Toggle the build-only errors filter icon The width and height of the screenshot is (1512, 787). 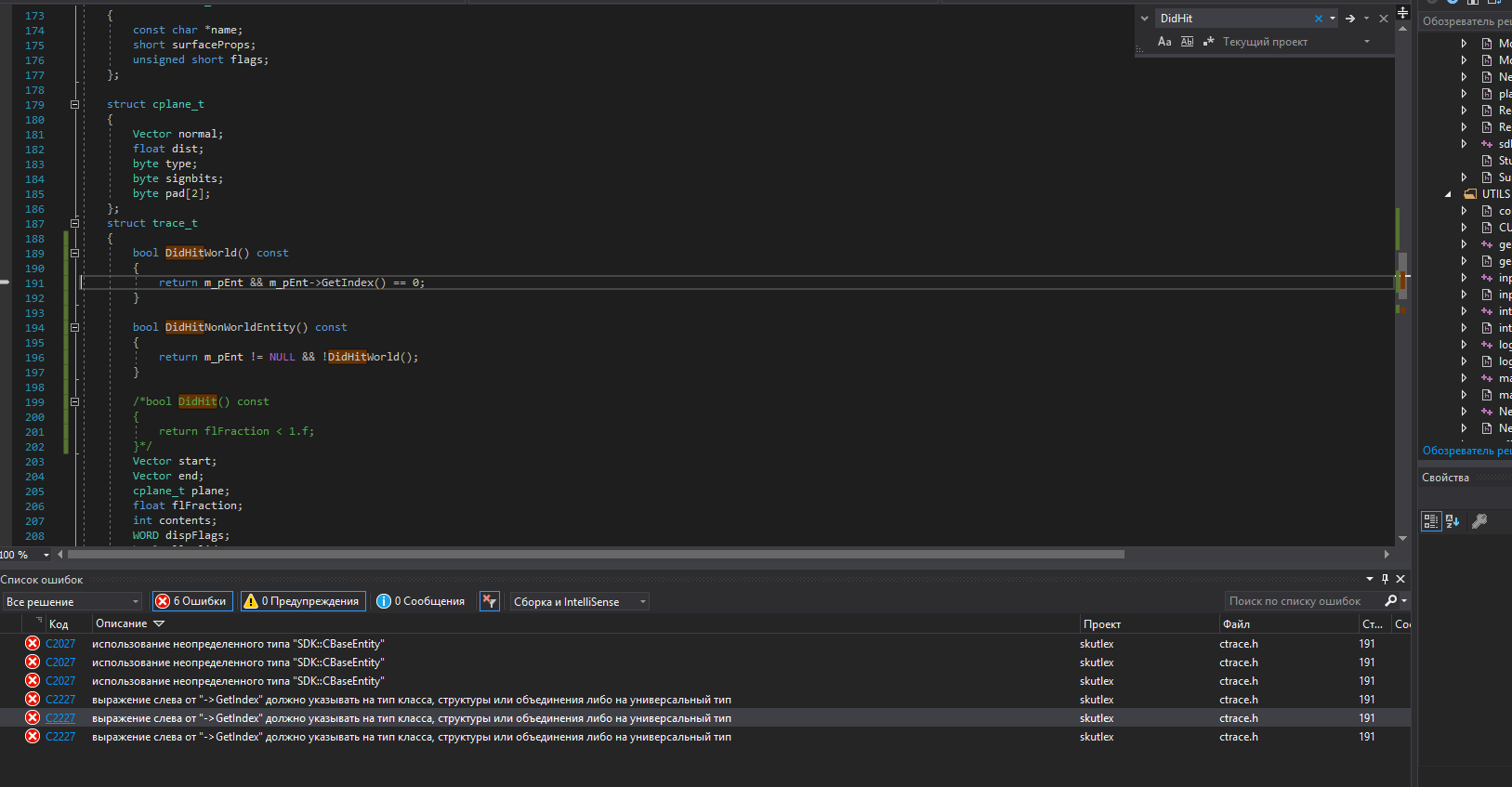(490, 601)
